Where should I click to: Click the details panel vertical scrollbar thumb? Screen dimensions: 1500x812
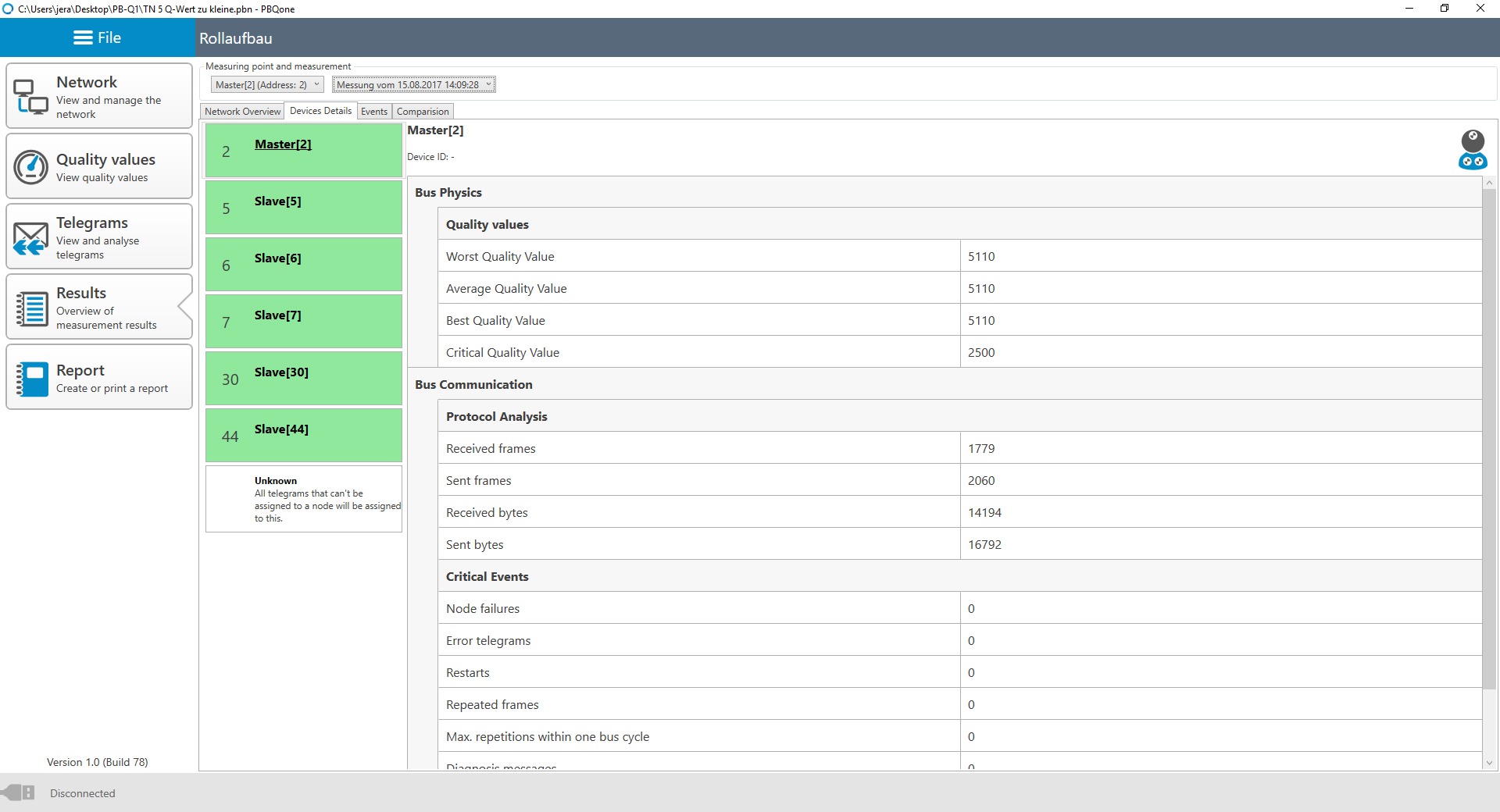tap(1489, 437)
